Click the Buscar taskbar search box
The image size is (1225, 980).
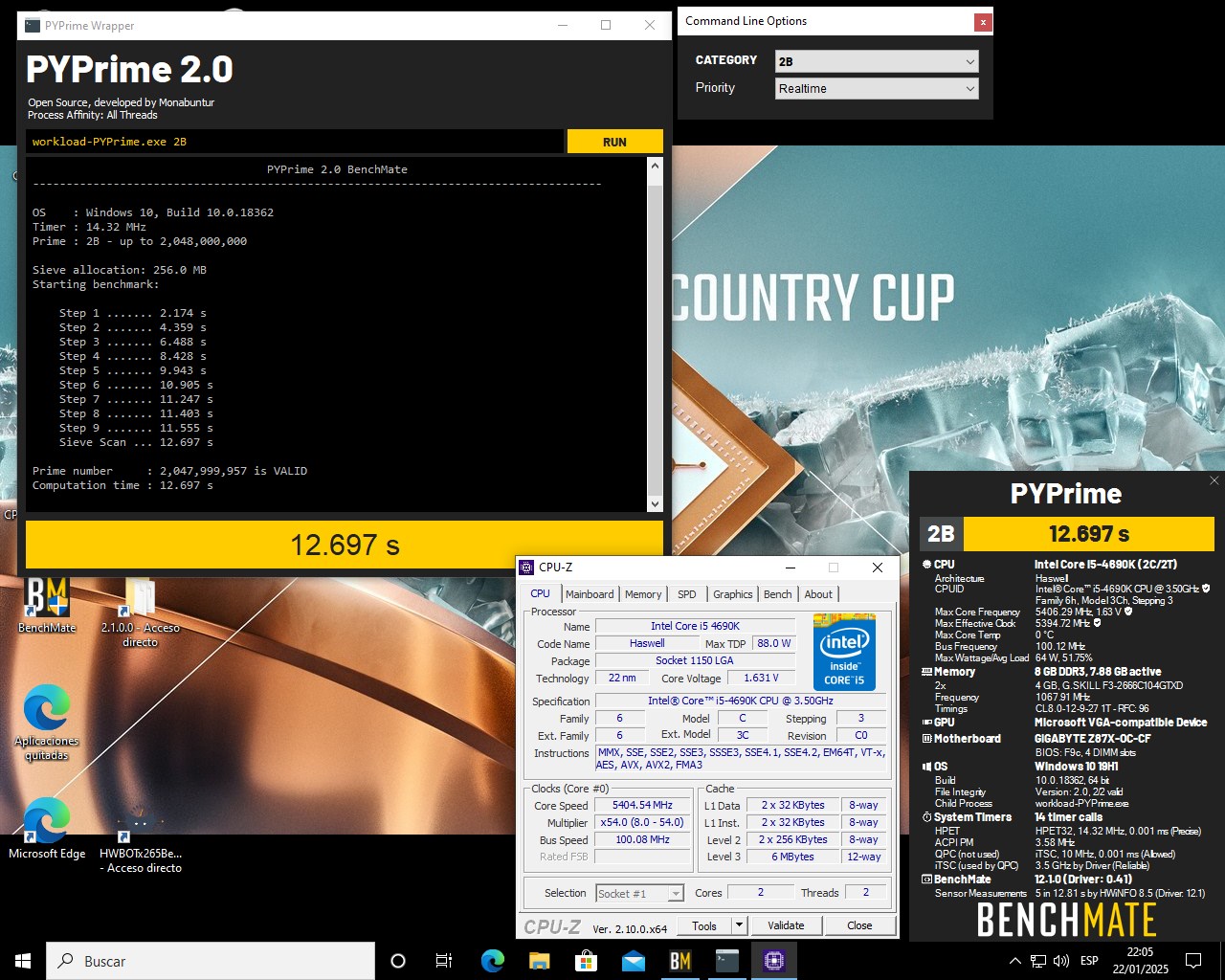tap(211, 961)
